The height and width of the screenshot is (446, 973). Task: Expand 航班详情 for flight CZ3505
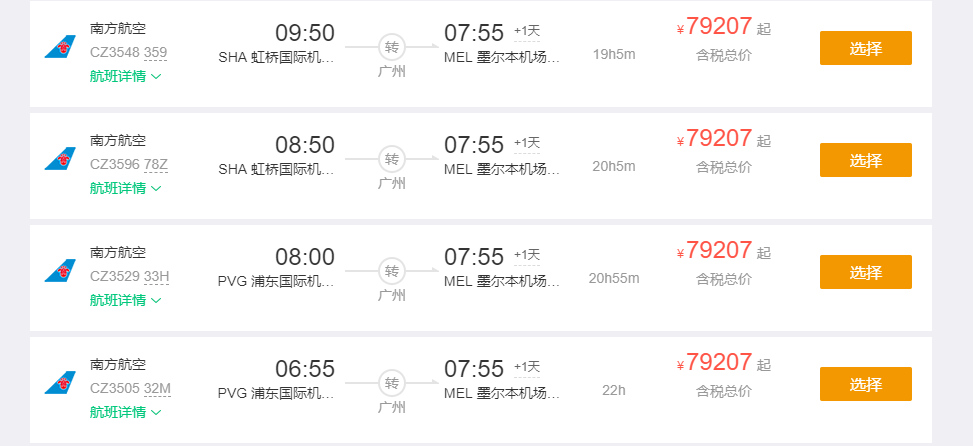125,412
